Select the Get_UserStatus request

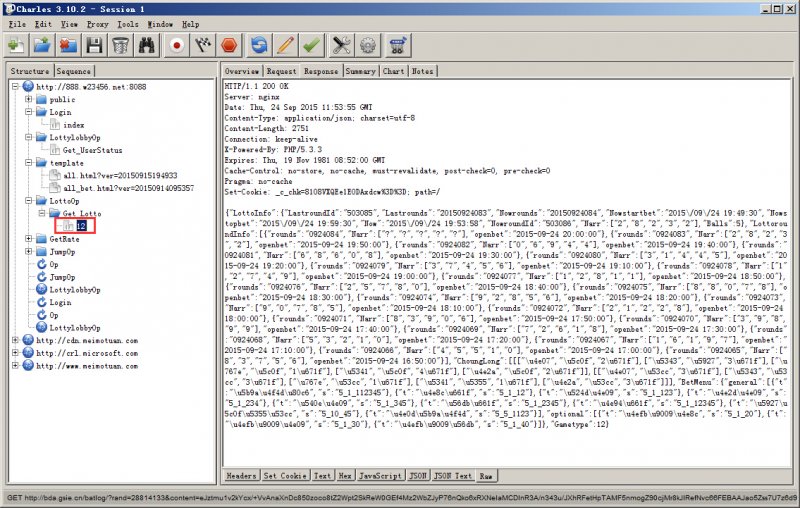click(x=92, y=150)
